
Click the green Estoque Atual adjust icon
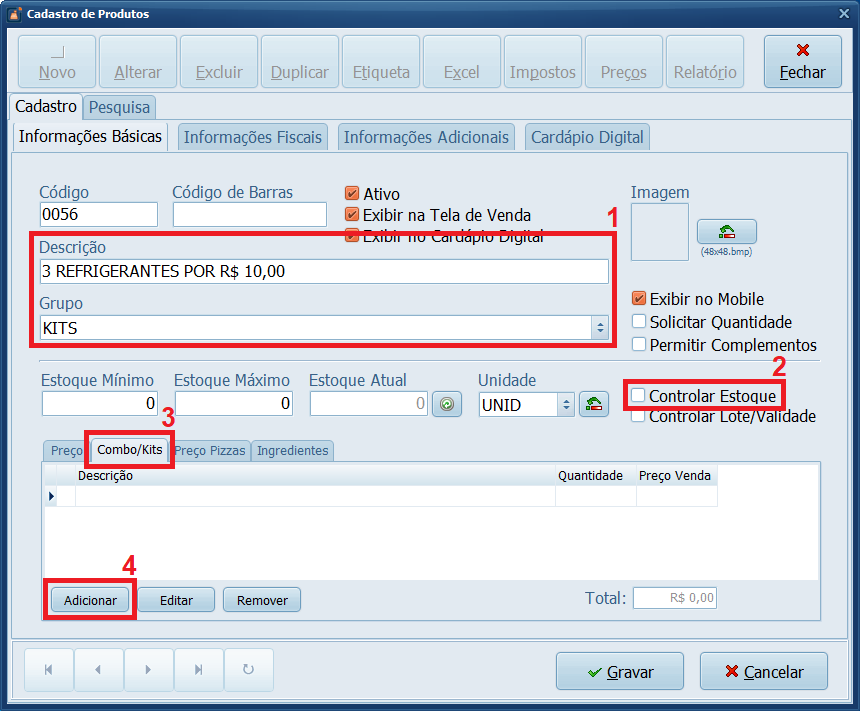pyautogui.click(x=447, y=404)
